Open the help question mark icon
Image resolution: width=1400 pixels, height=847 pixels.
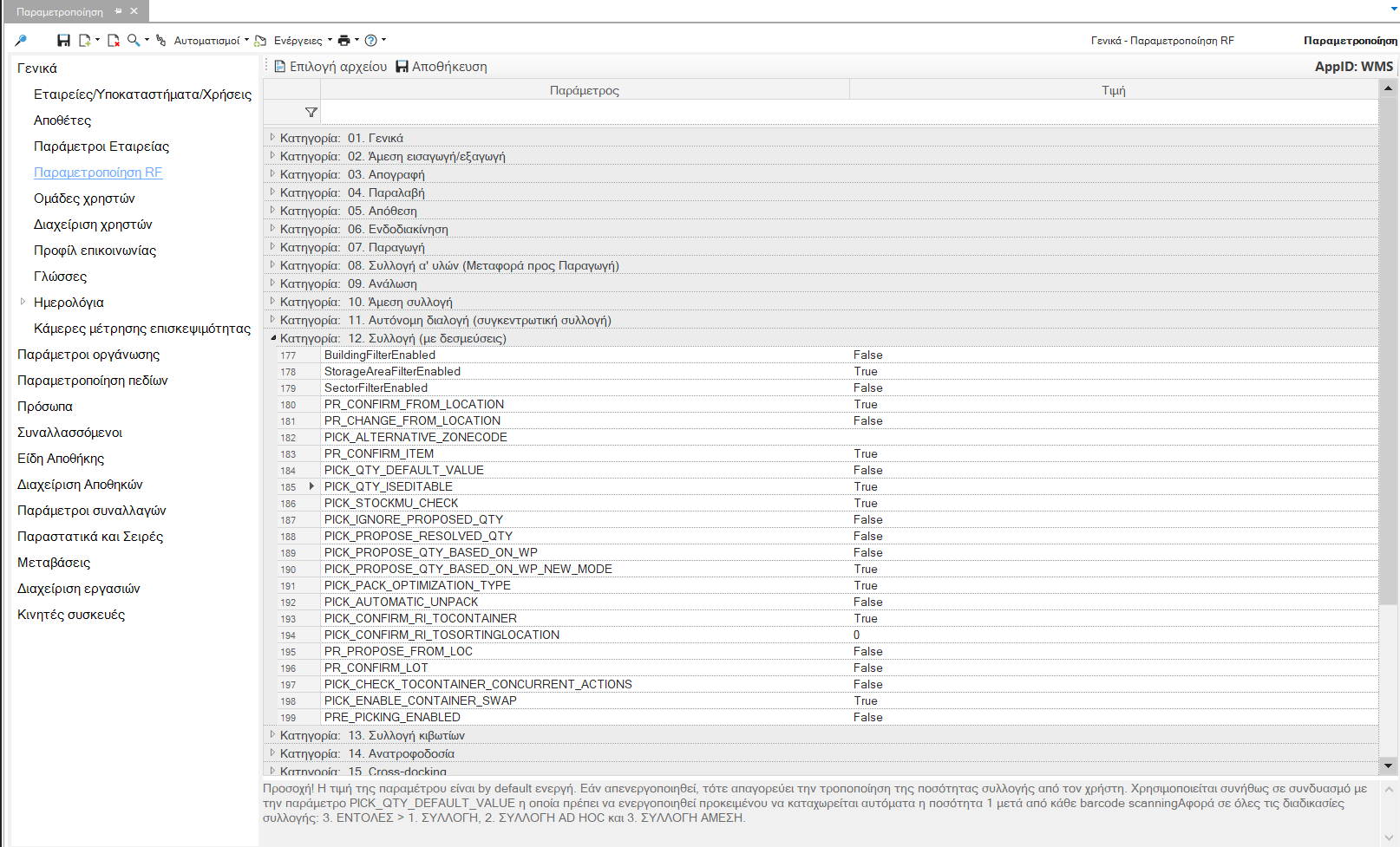point(371,40)
